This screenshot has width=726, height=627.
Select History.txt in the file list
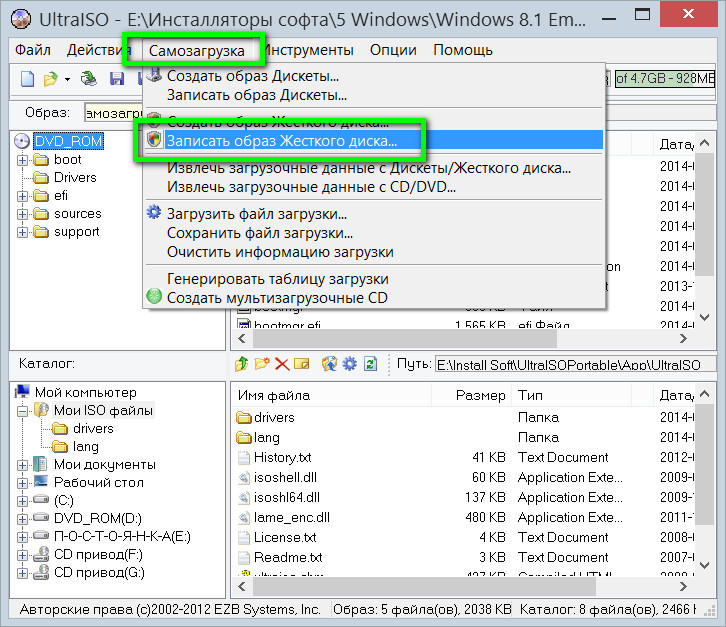[x=282, y=458]
